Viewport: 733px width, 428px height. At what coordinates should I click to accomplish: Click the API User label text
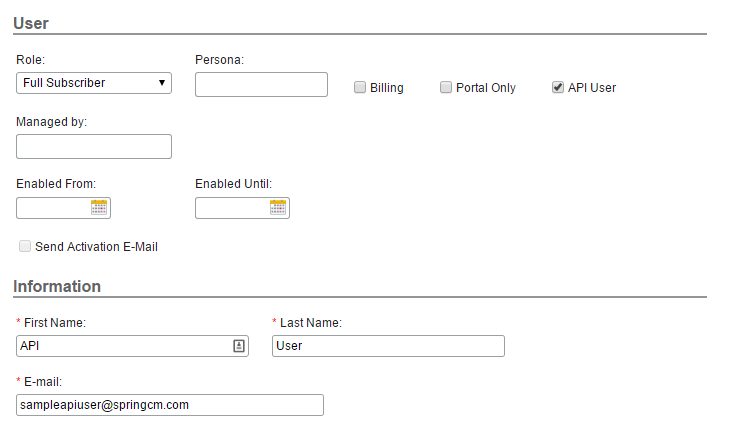[x=592, y=88]
